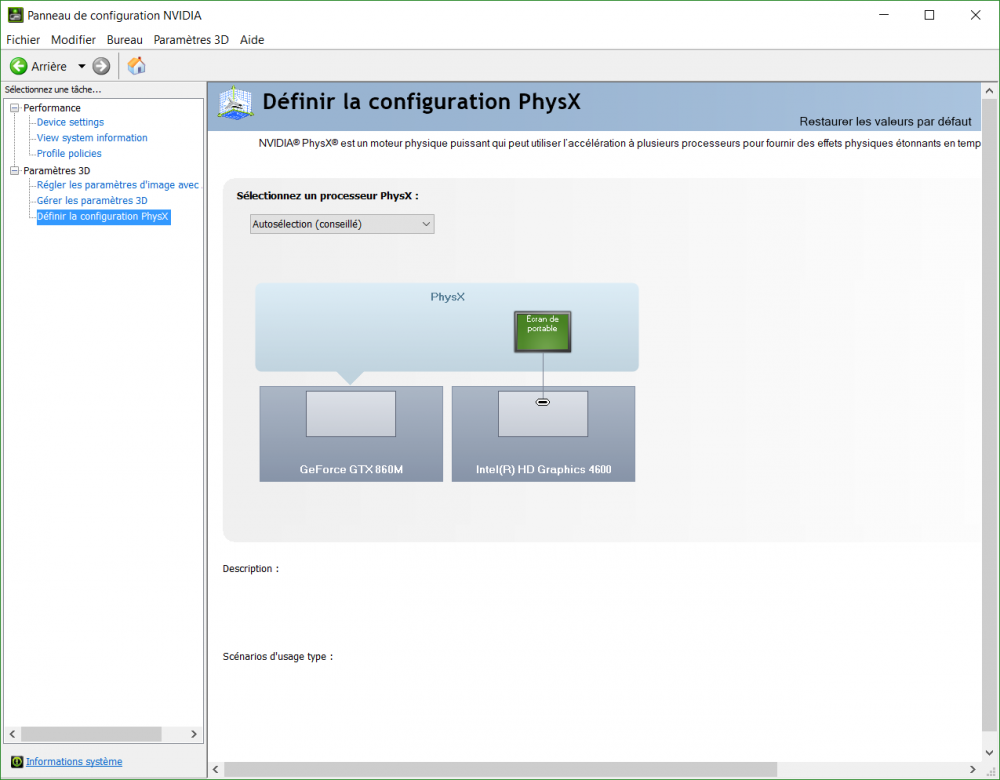Select Gérer les paramètres 3D
1000x780 pixels.
pyautogui.click(x=92, y=201)
